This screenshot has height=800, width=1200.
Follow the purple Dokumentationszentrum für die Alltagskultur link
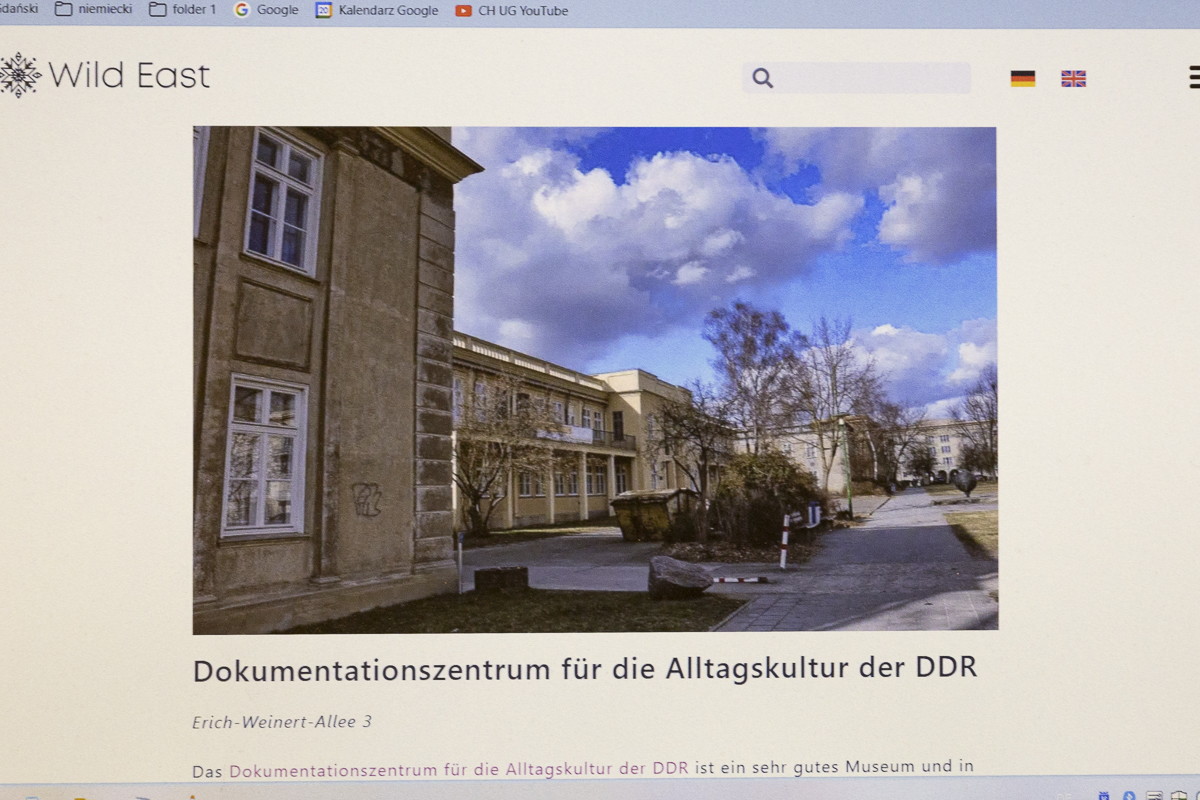tap(459, 768)
